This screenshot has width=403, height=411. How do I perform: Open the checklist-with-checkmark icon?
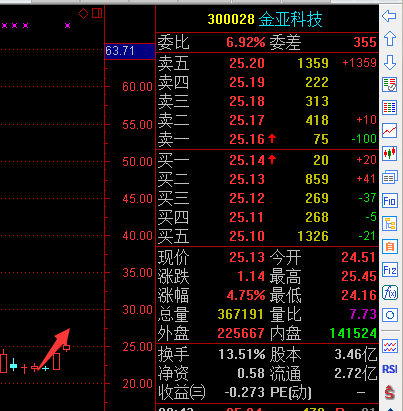(x=389, y=85)
